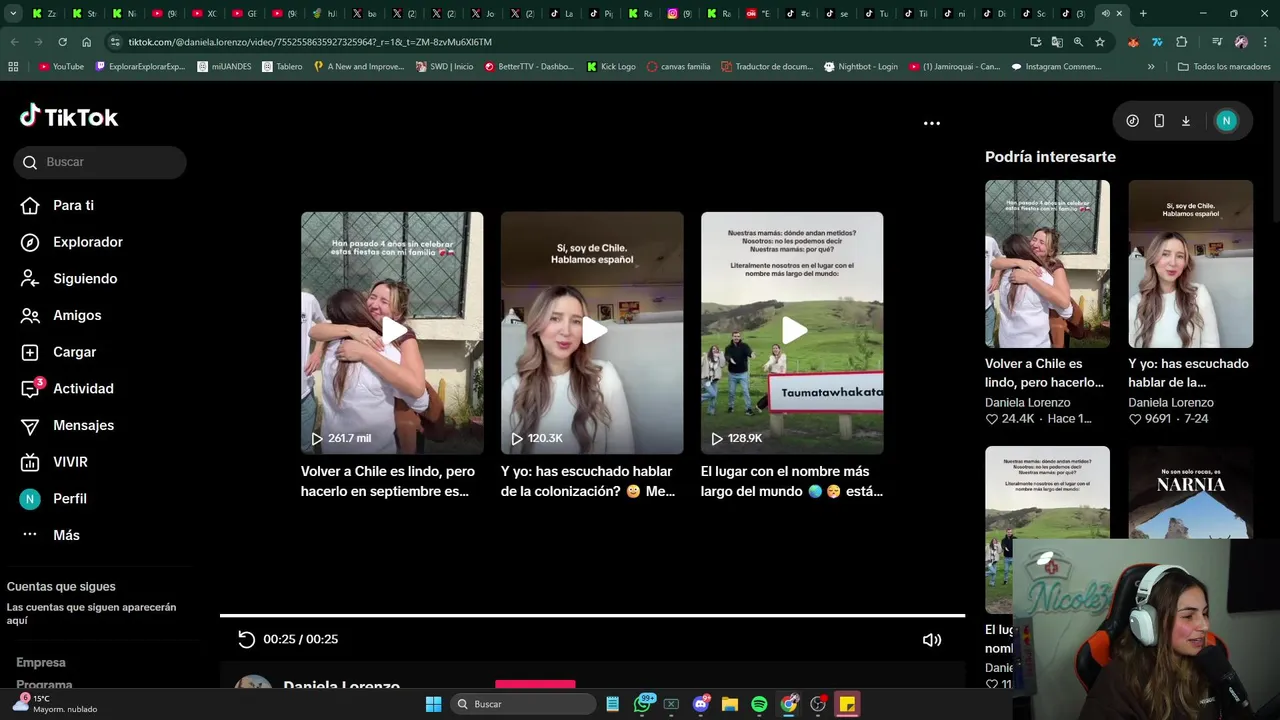Open Sticky Notes from the taskbar

(x=847, y=704)
